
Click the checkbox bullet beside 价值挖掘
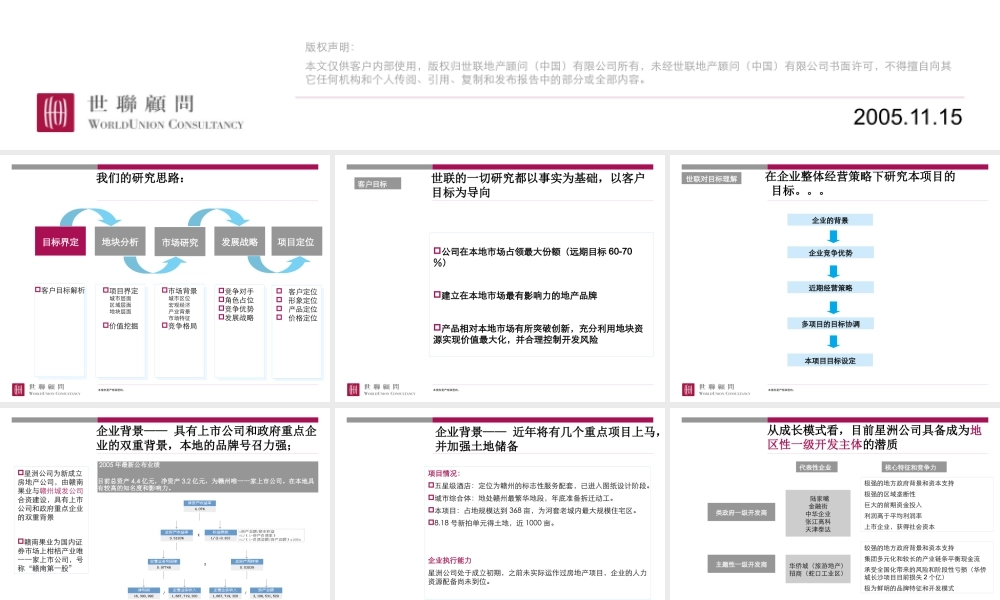point(104,325)
